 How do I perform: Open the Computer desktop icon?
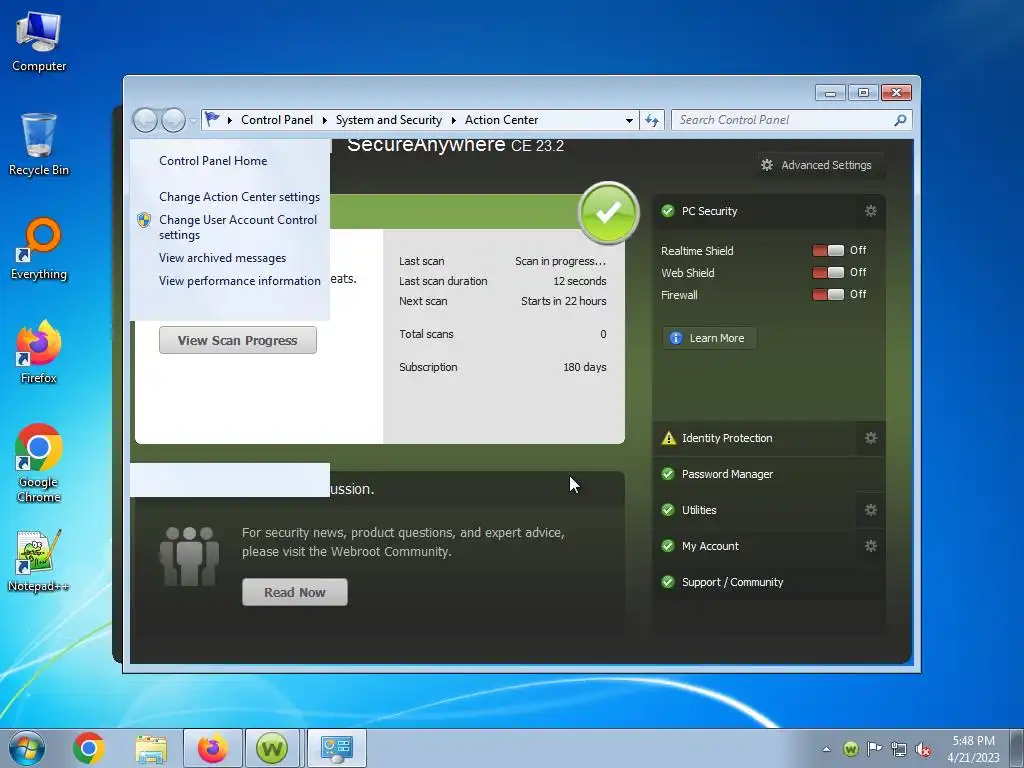(39, 42)
